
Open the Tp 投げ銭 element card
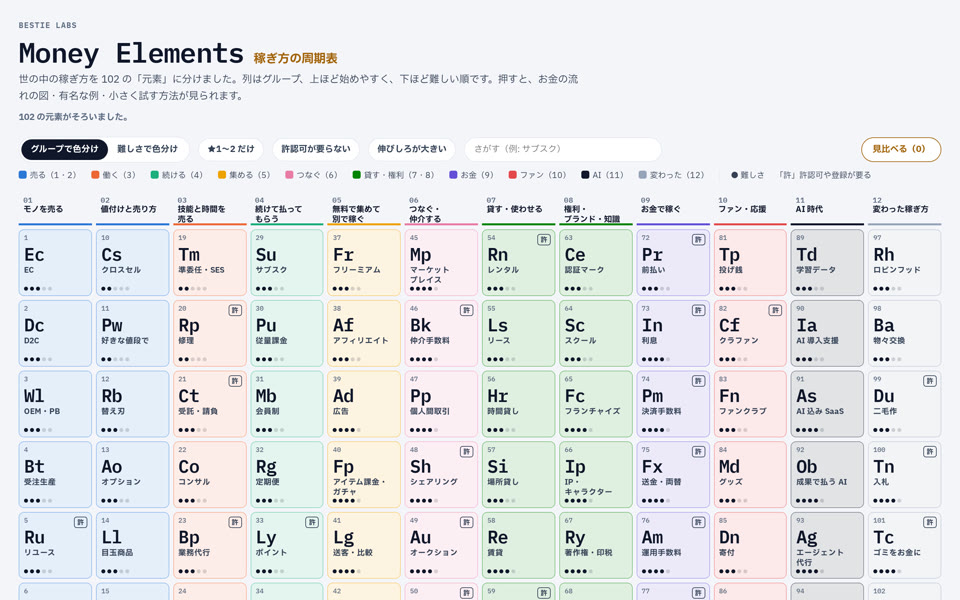[750, 263]
